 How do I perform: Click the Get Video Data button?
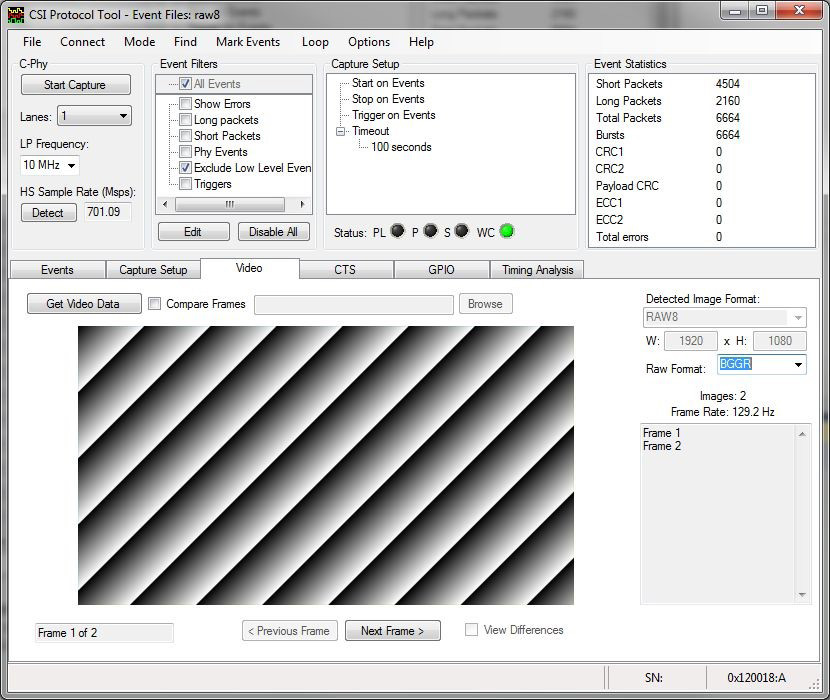[83, 304]
